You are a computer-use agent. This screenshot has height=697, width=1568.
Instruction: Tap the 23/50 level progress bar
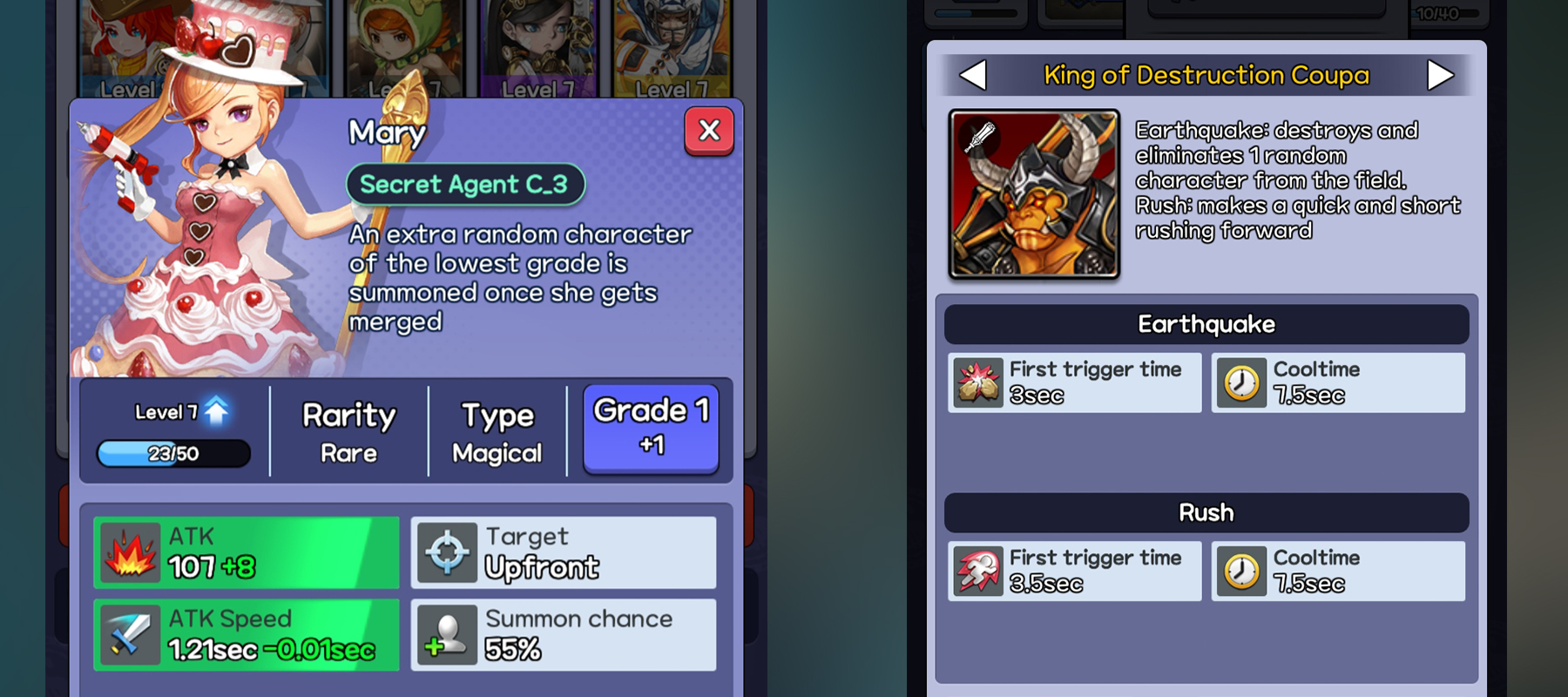click(x=173, y=453)
